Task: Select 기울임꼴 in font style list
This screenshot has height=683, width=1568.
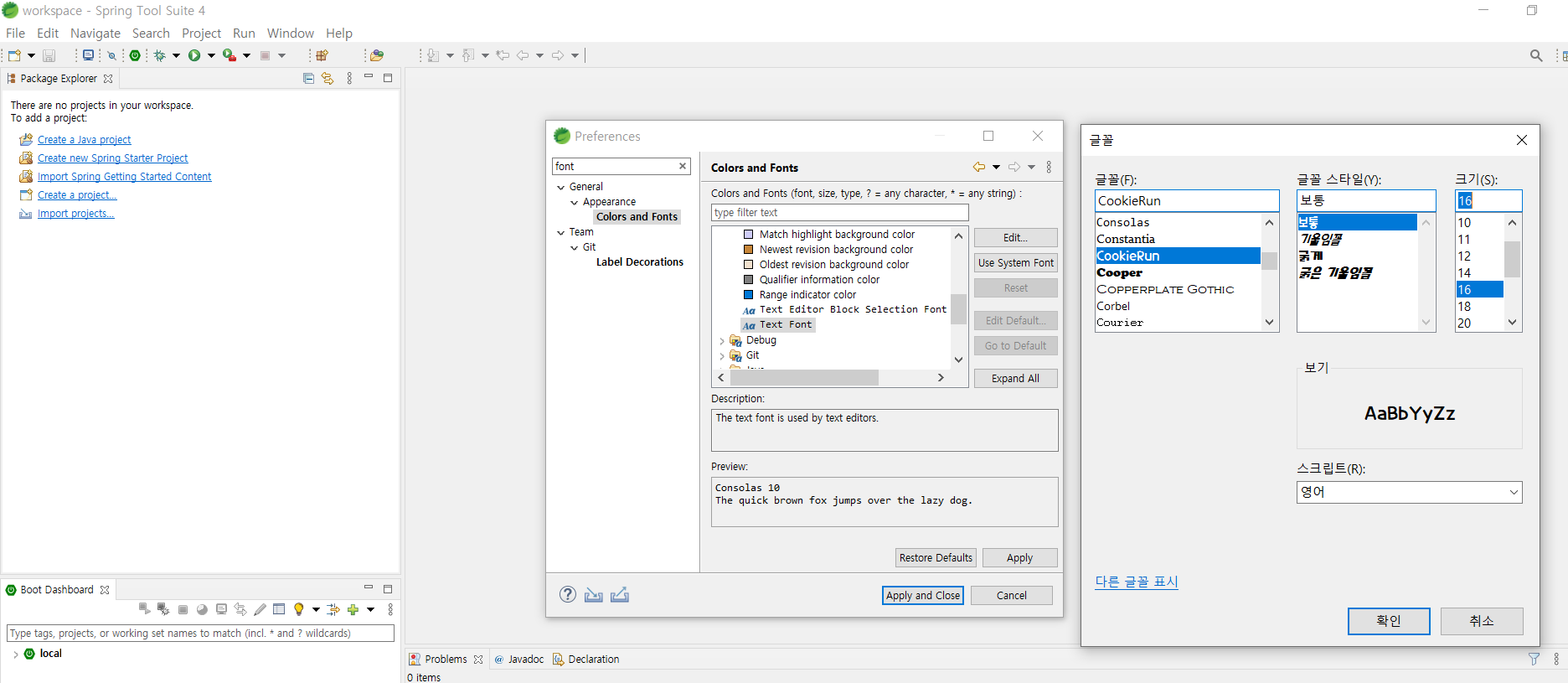Action: 1322,239
